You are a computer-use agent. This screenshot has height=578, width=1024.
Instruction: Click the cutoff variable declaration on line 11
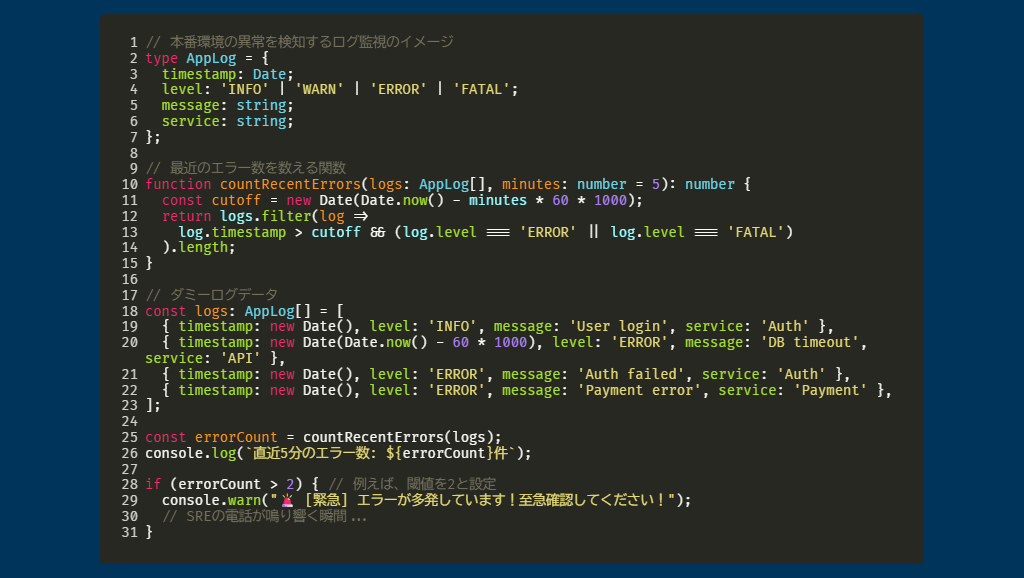(x=236, y=200)
